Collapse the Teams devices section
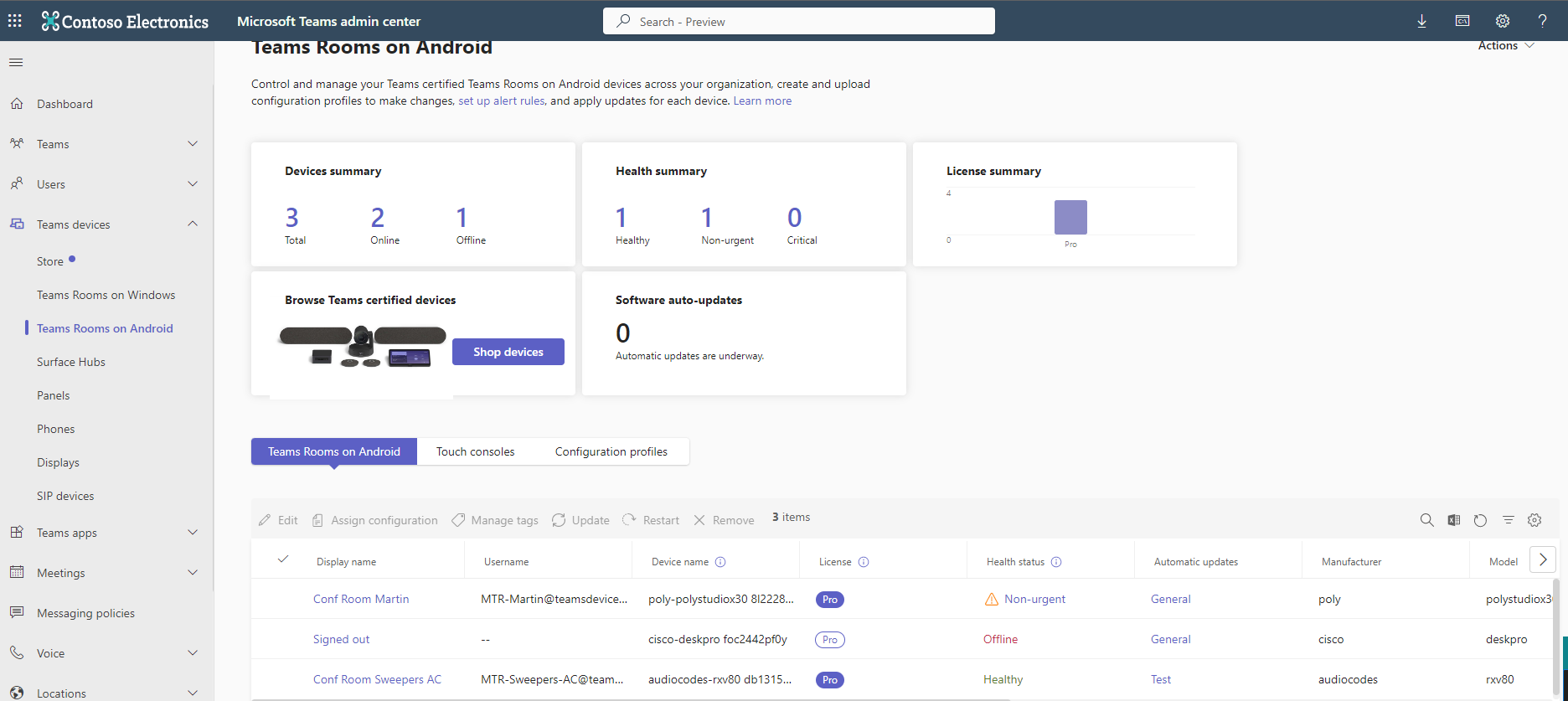 tap(192, 224)
